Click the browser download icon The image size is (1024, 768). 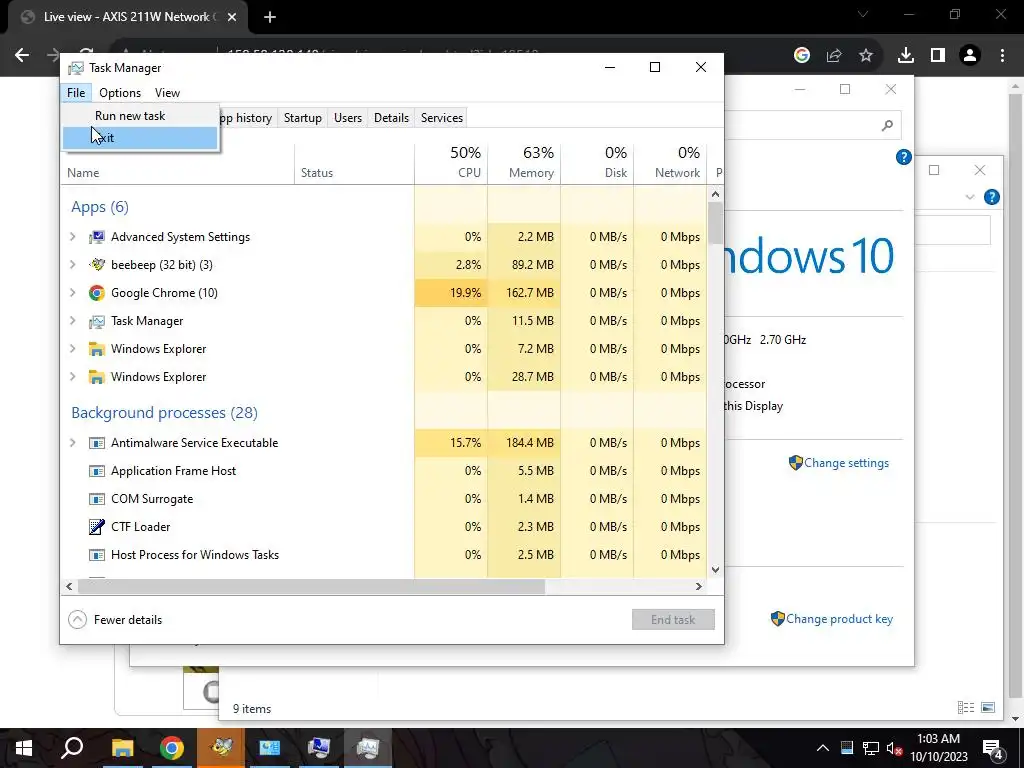point(905,56)
